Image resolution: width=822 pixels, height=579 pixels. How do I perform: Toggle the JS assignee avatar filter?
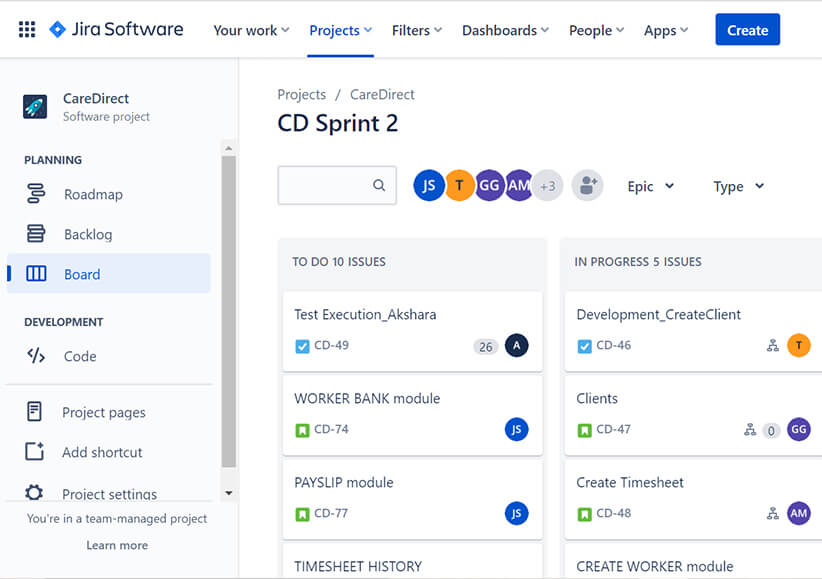pos(429,186)
